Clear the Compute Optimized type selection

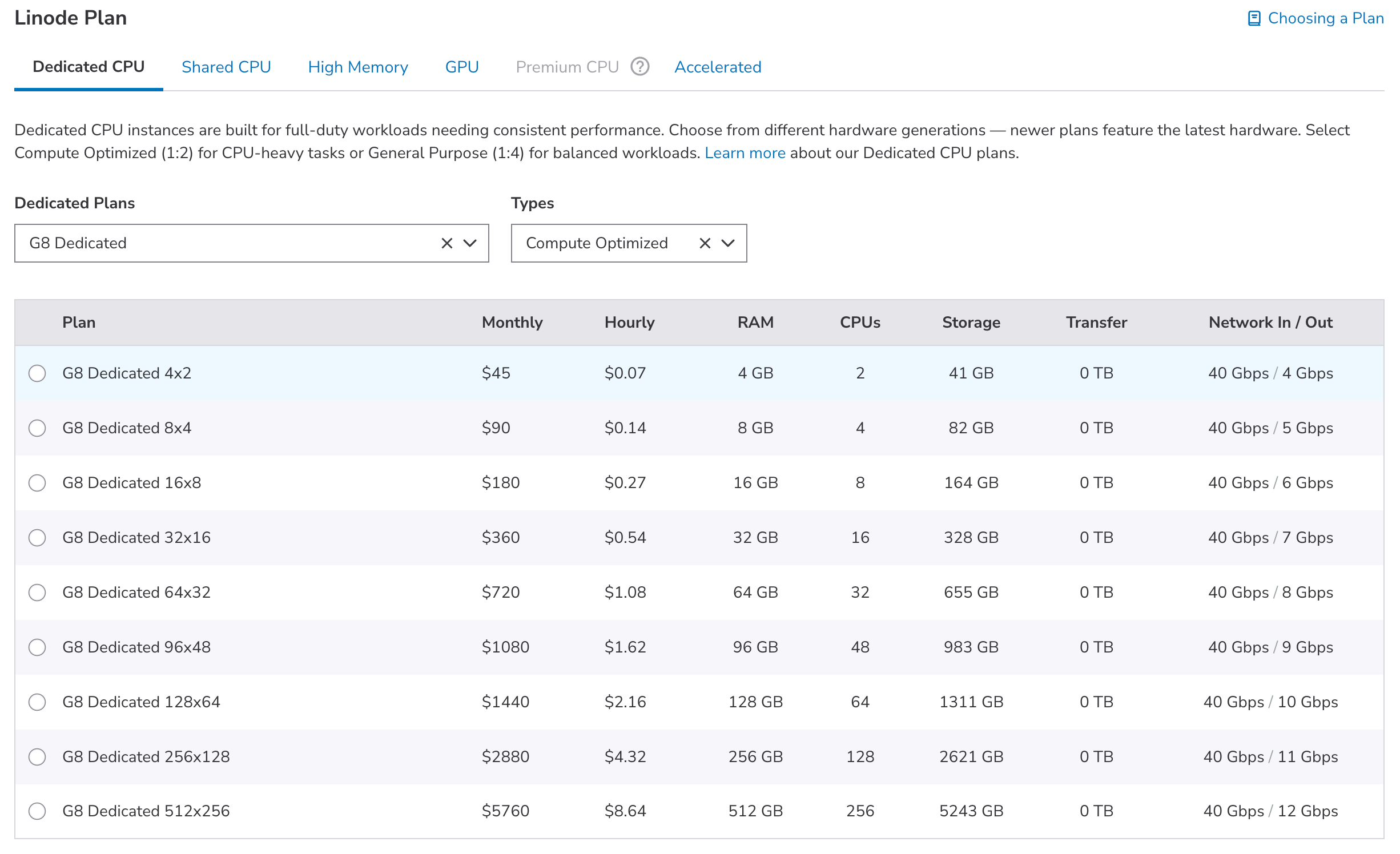[x=705, y=243]
